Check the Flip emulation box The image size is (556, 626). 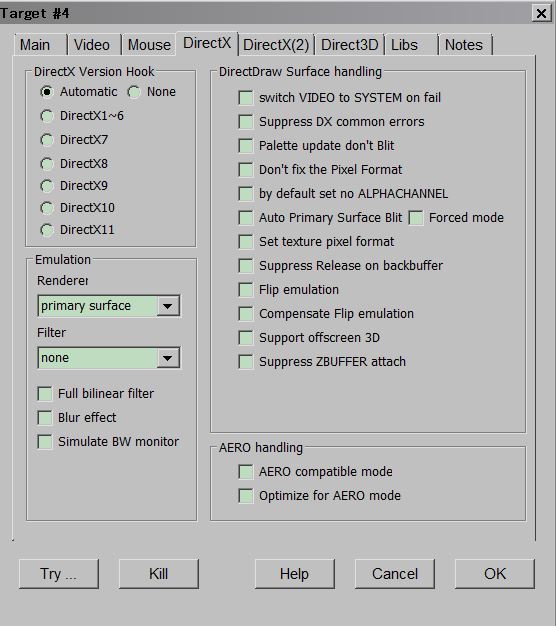click(245, 290)
